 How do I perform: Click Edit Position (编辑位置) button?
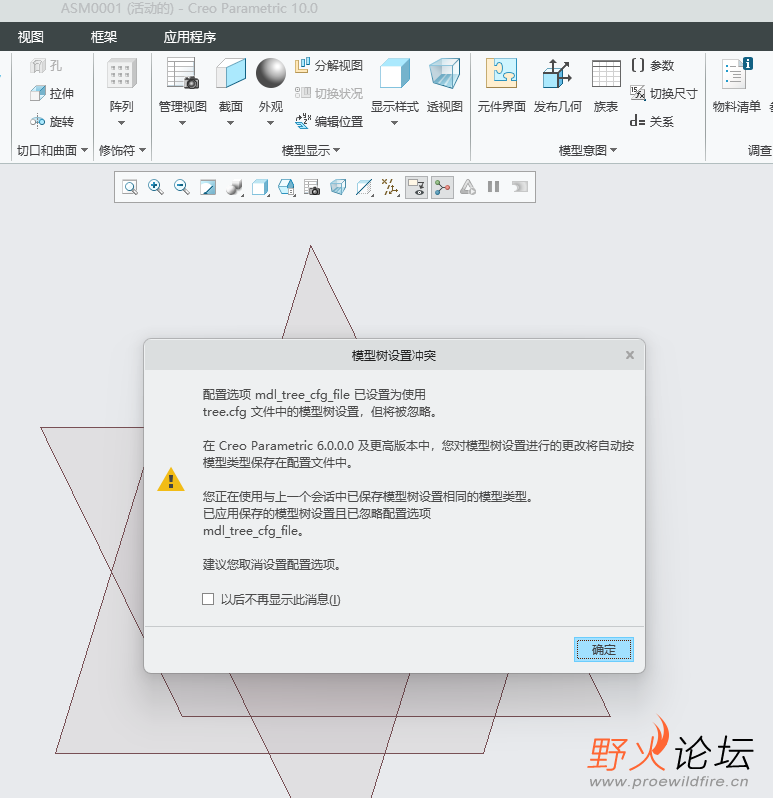(329, 121)
